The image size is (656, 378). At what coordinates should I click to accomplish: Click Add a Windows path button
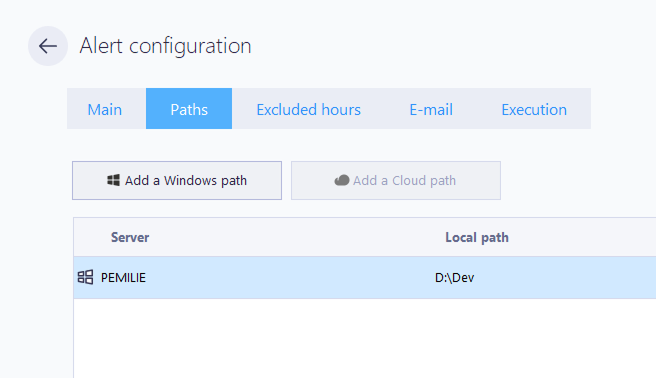point(177,181)
